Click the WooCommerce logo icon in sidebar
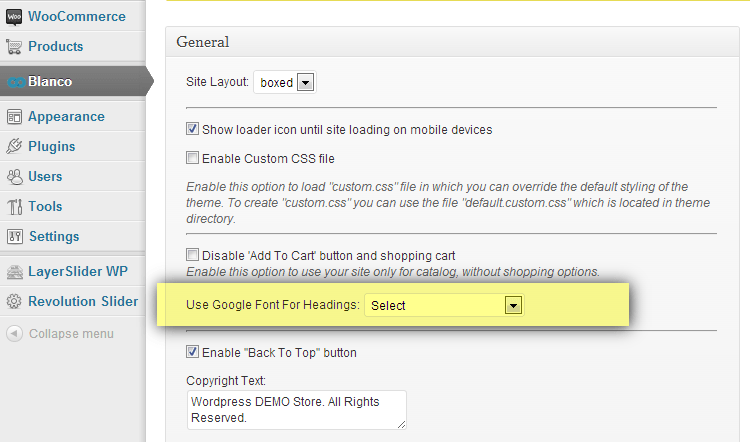 (14, 17)
